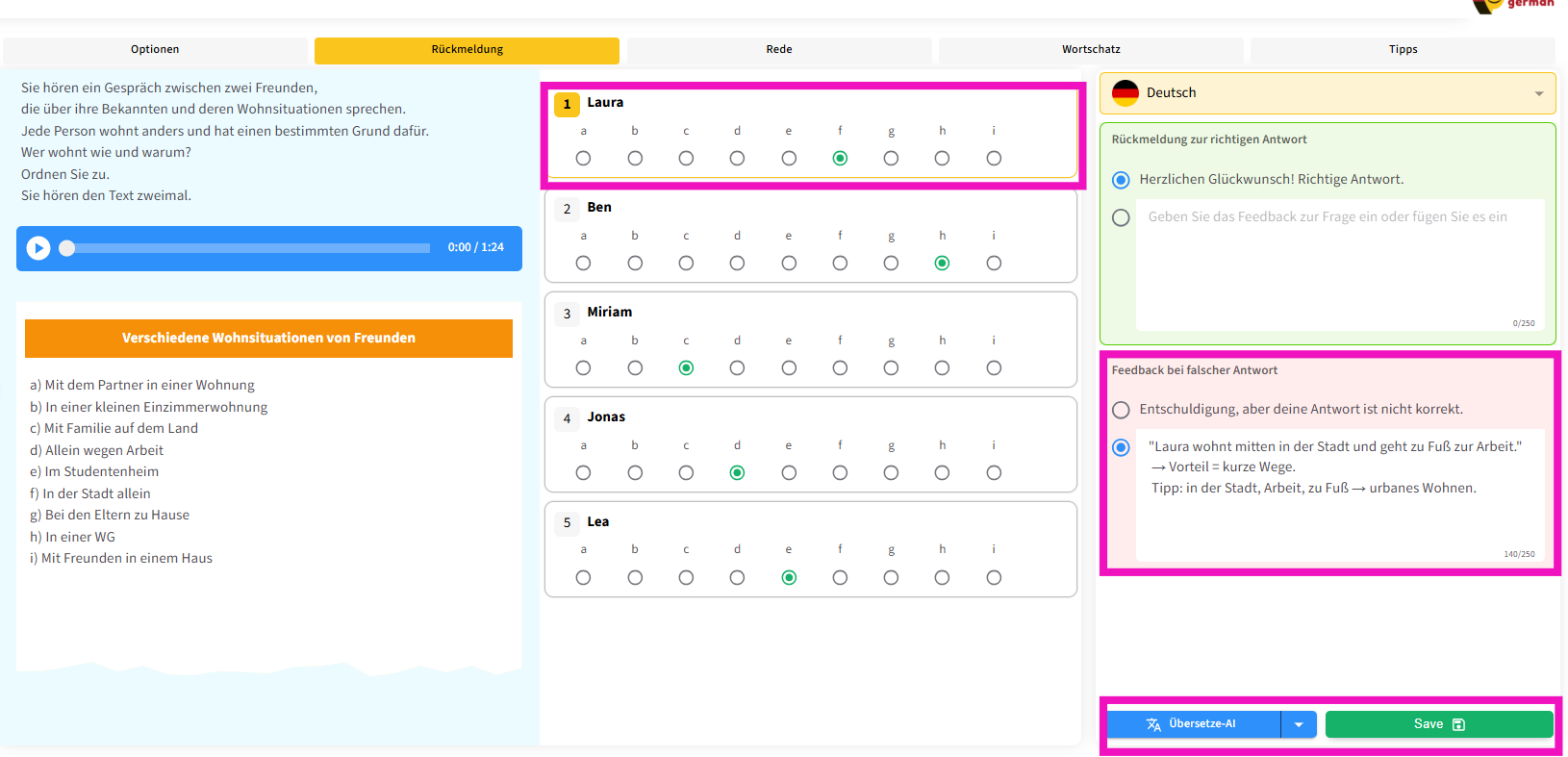Image resolution: width=1568 pixels, height=757 pixels.
Task: Pick option i for Lea
Action: tap(994, 578)
